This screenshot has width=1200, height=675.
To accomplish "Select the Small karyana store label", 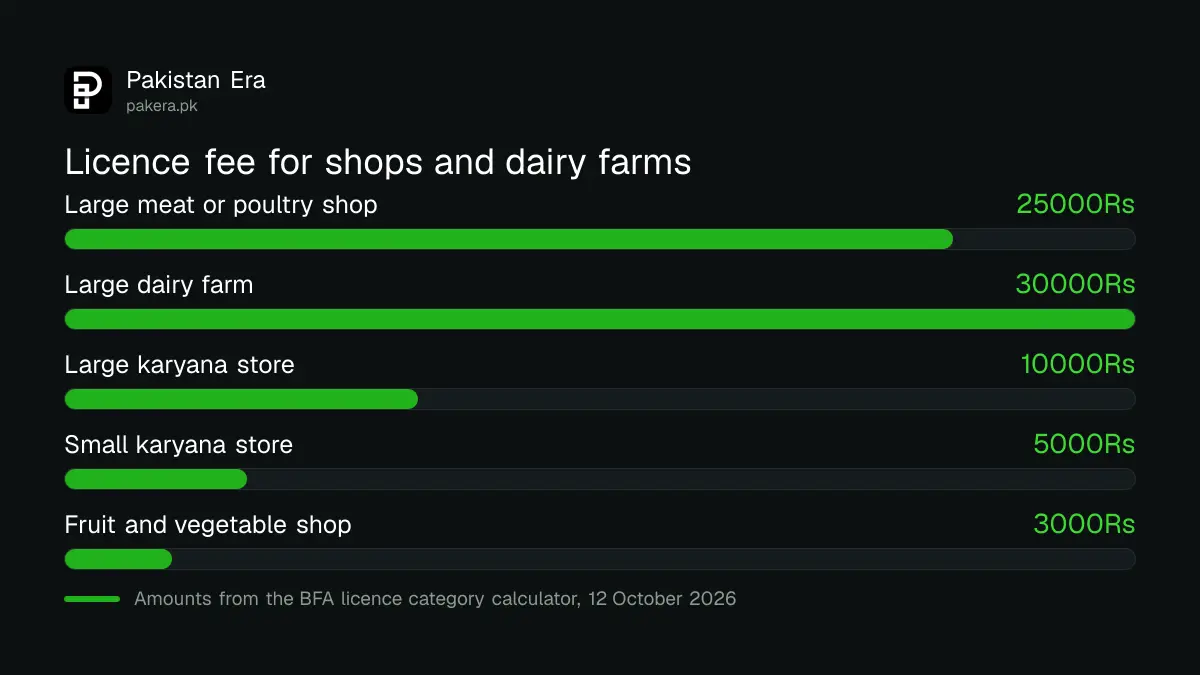I will tap(179, 445).
